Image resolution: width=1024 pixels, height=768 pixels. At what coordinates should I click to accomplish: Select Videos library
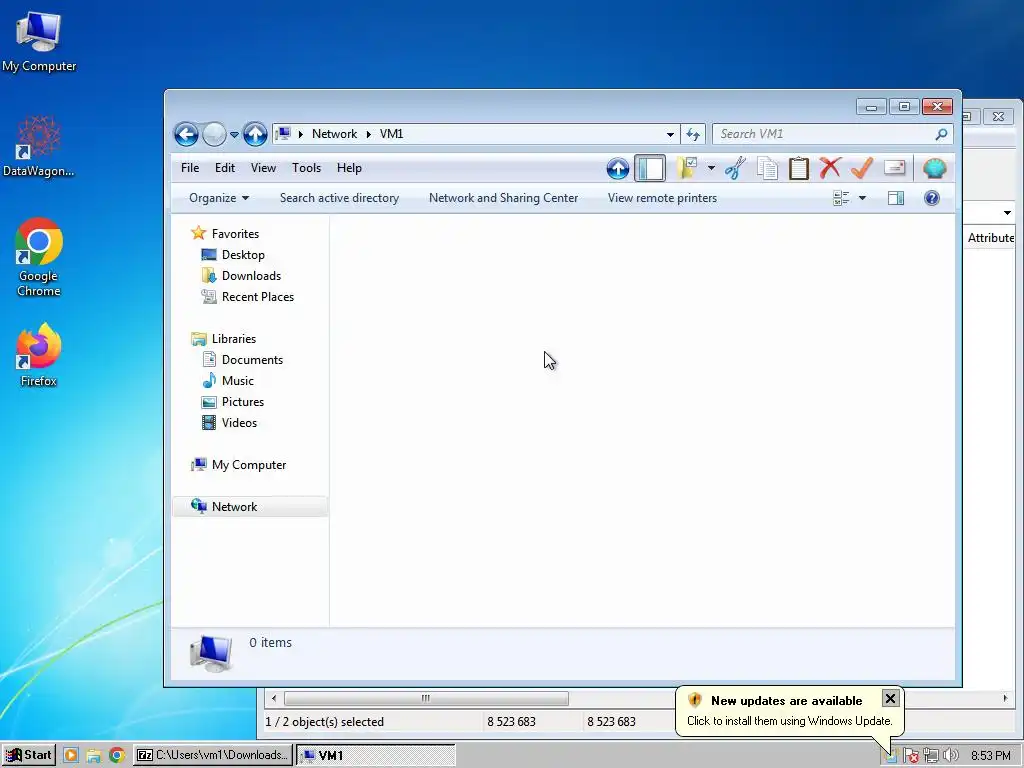tap(229, 423)
